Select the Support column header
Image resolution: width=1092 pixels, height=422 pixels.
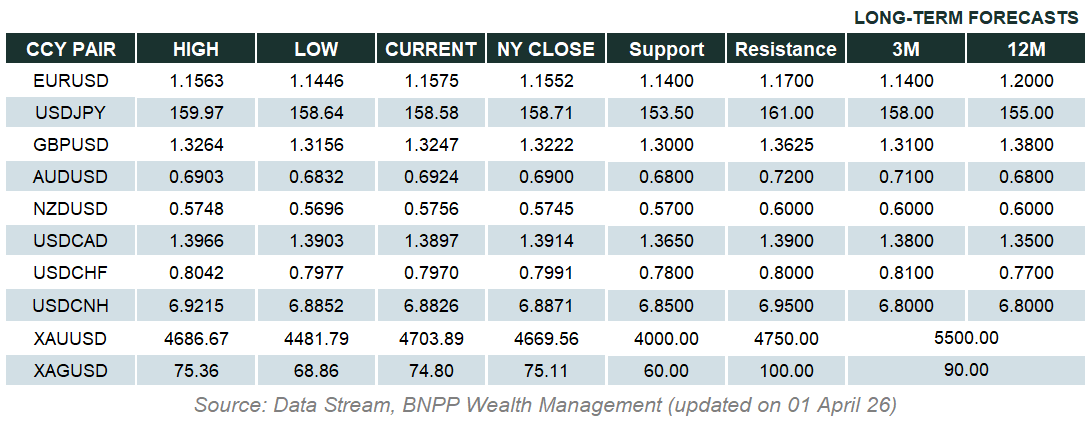click(667, 49)
